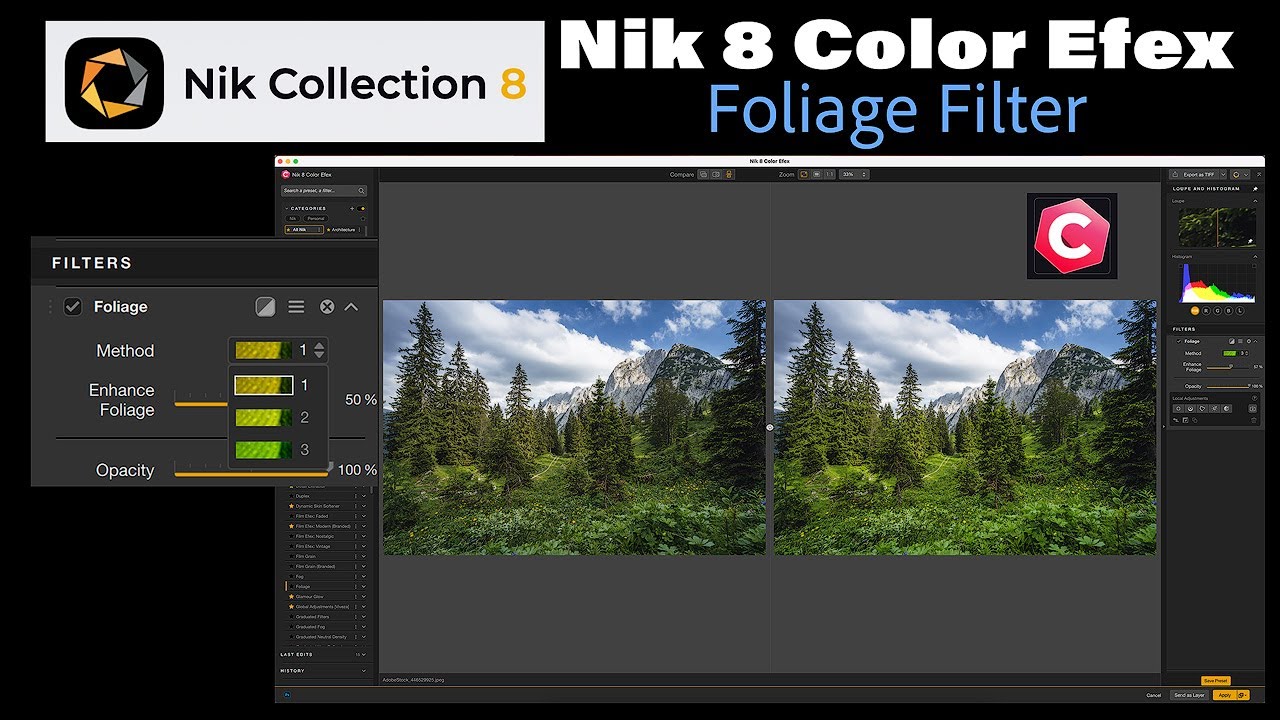
Task: Toggle the highlighted side-by-side compare icon
Action: tap(729, 174)
